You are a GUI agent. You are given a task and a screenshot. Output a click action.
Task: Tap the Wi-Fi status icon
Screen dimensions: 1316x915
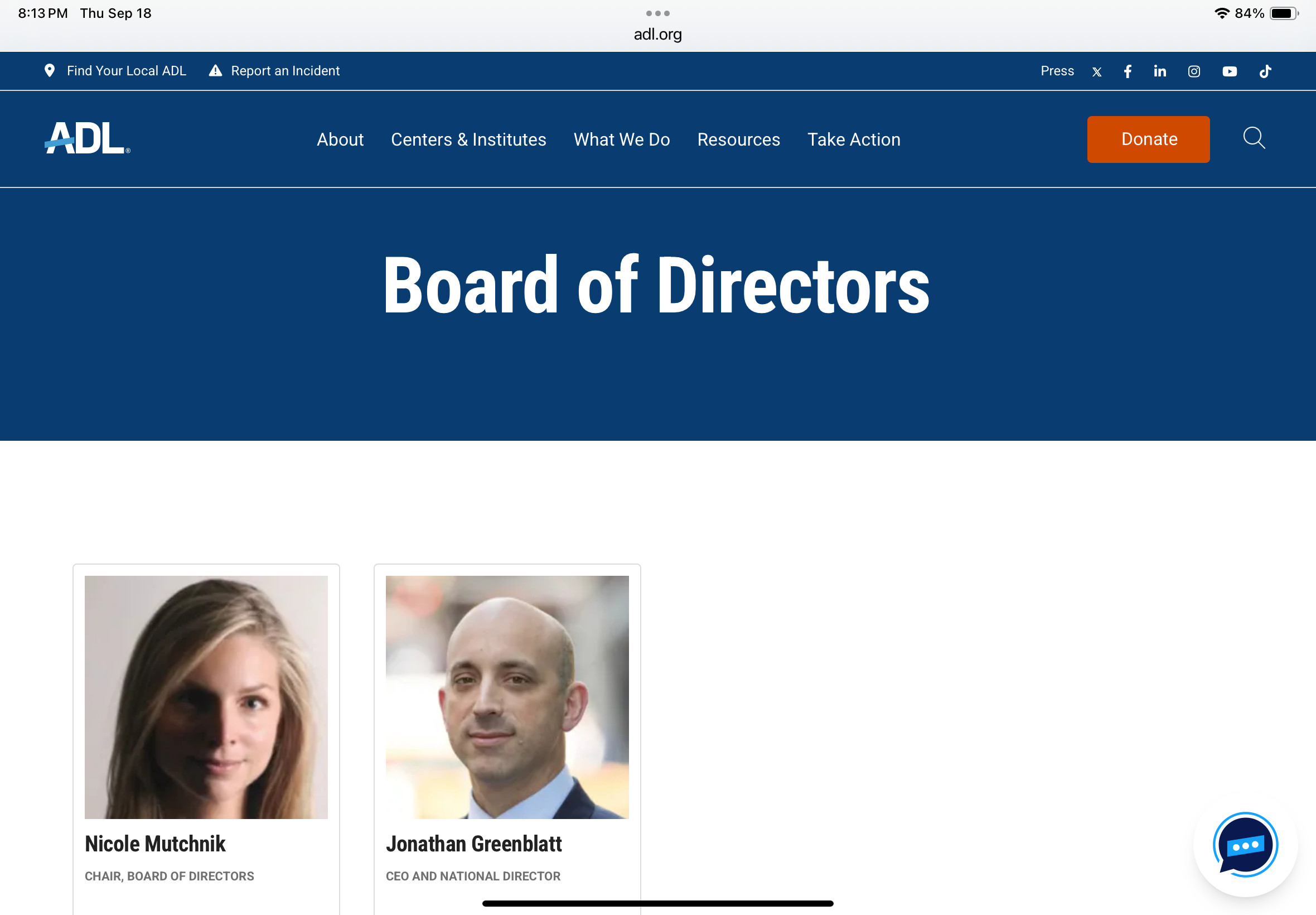click(x=1222, y=13)
